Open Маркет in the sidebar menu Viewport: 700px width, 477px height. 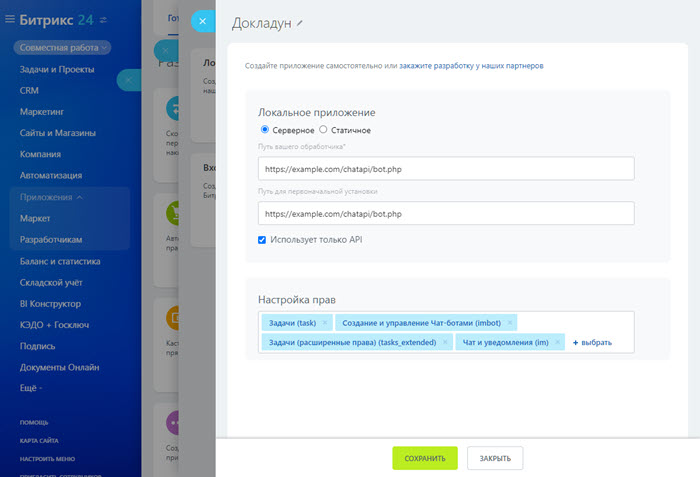tap(35, 218)
